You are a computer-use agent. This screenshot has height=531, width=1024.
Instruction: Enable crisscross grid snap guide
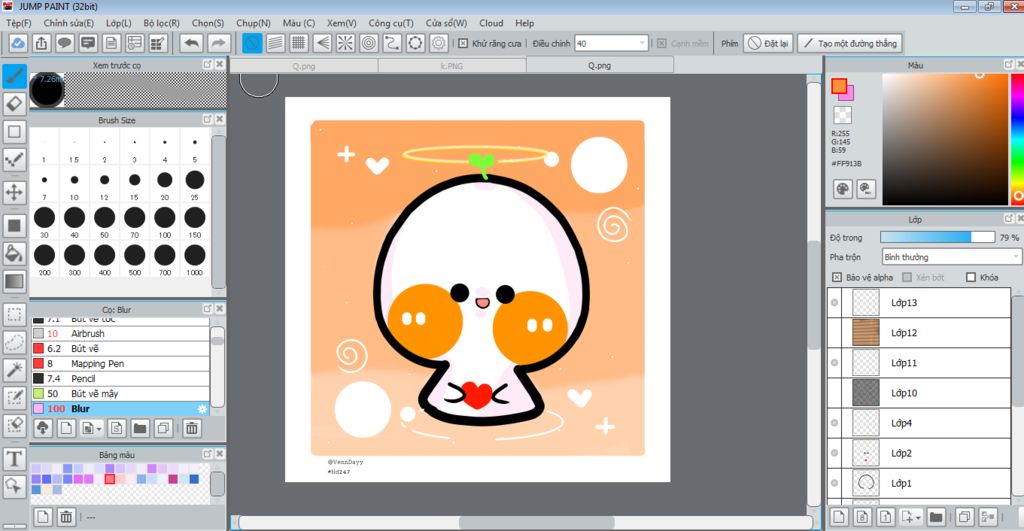298,44
